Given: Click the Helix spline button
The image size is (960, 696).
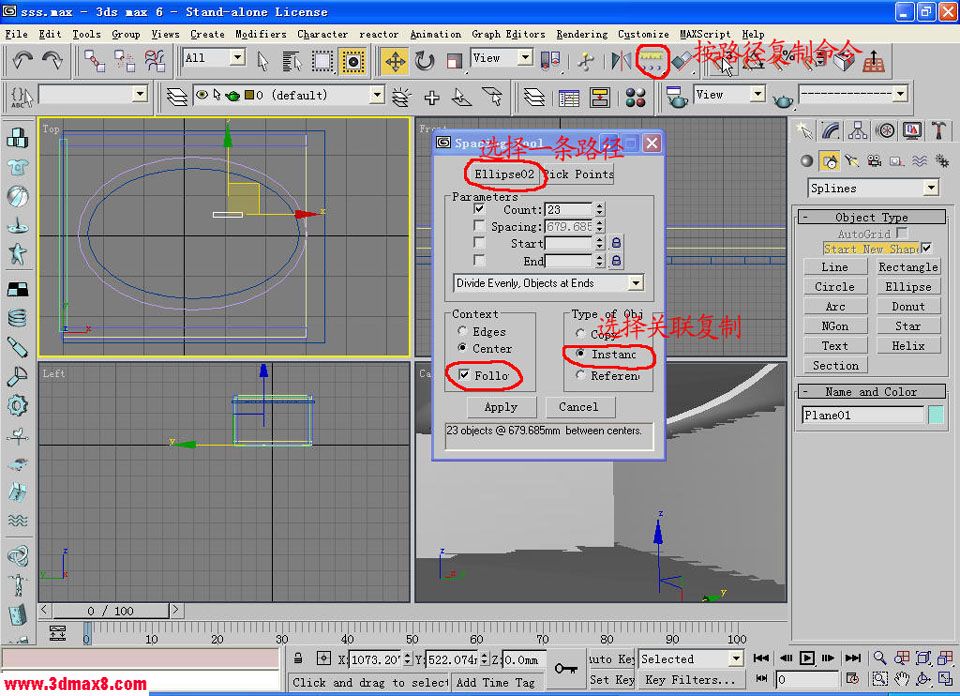Looking at the screenshot, I should point(908,346).
